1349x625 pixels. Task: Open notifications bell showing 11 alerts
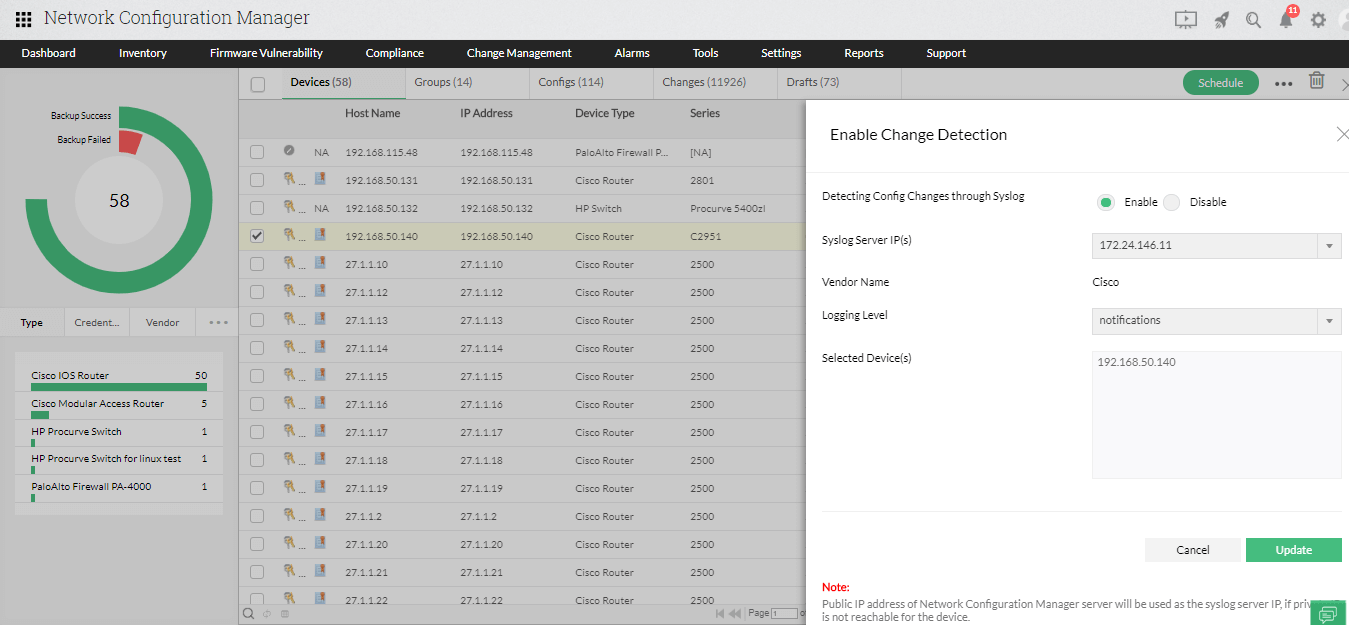1286,19
